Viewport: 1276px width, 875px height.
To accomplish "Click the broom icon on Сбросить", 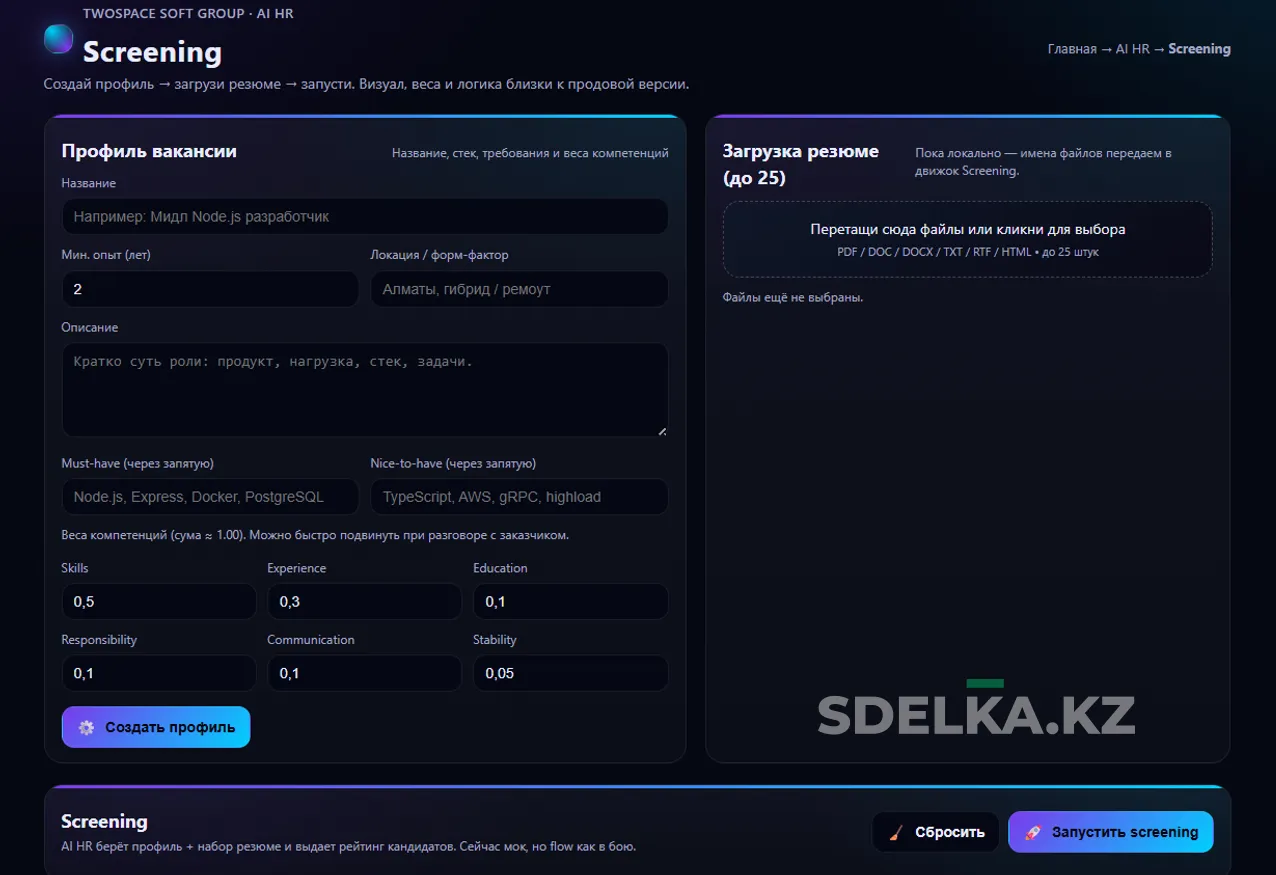I will pyautogui.click(x=896, y=832).
